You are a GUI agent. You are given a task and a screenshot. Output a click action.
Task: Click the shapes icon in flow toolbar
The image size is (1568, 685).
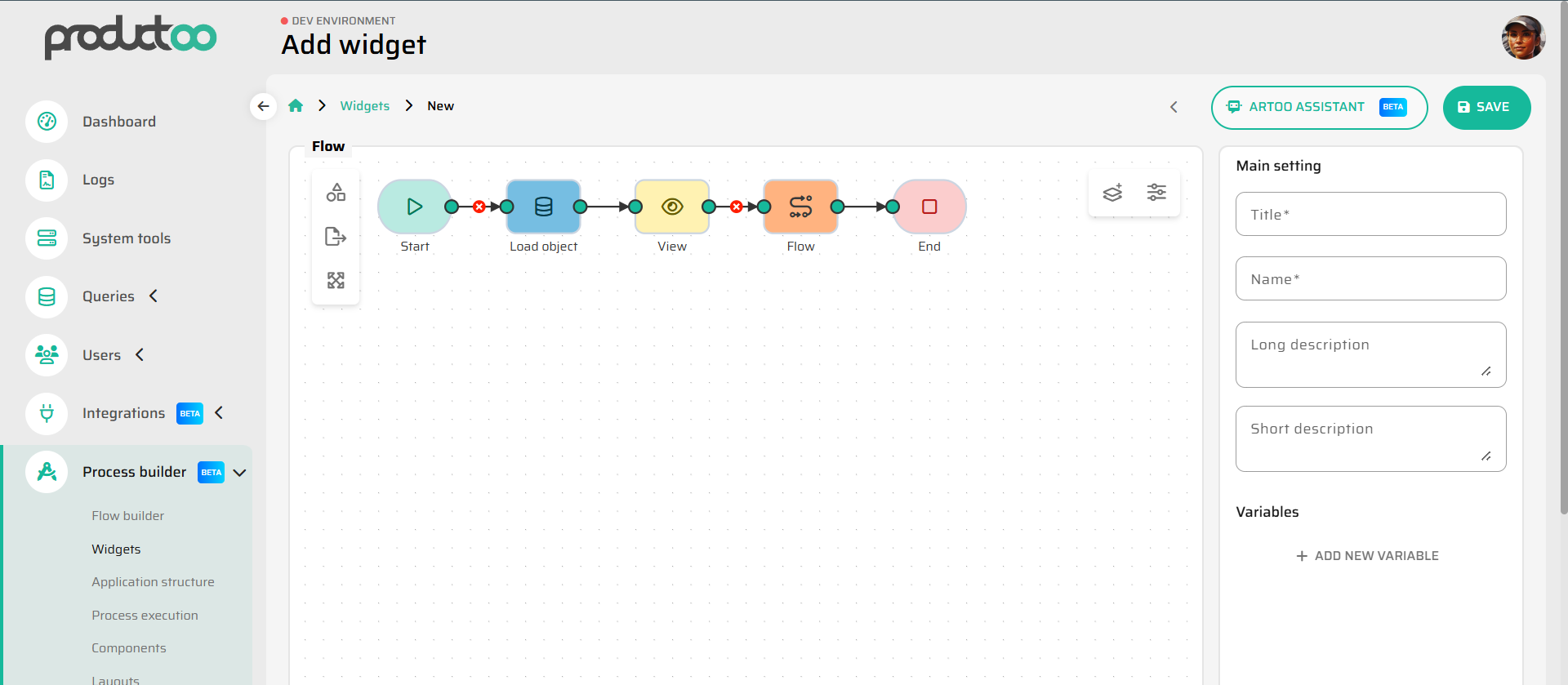[336, 193]
